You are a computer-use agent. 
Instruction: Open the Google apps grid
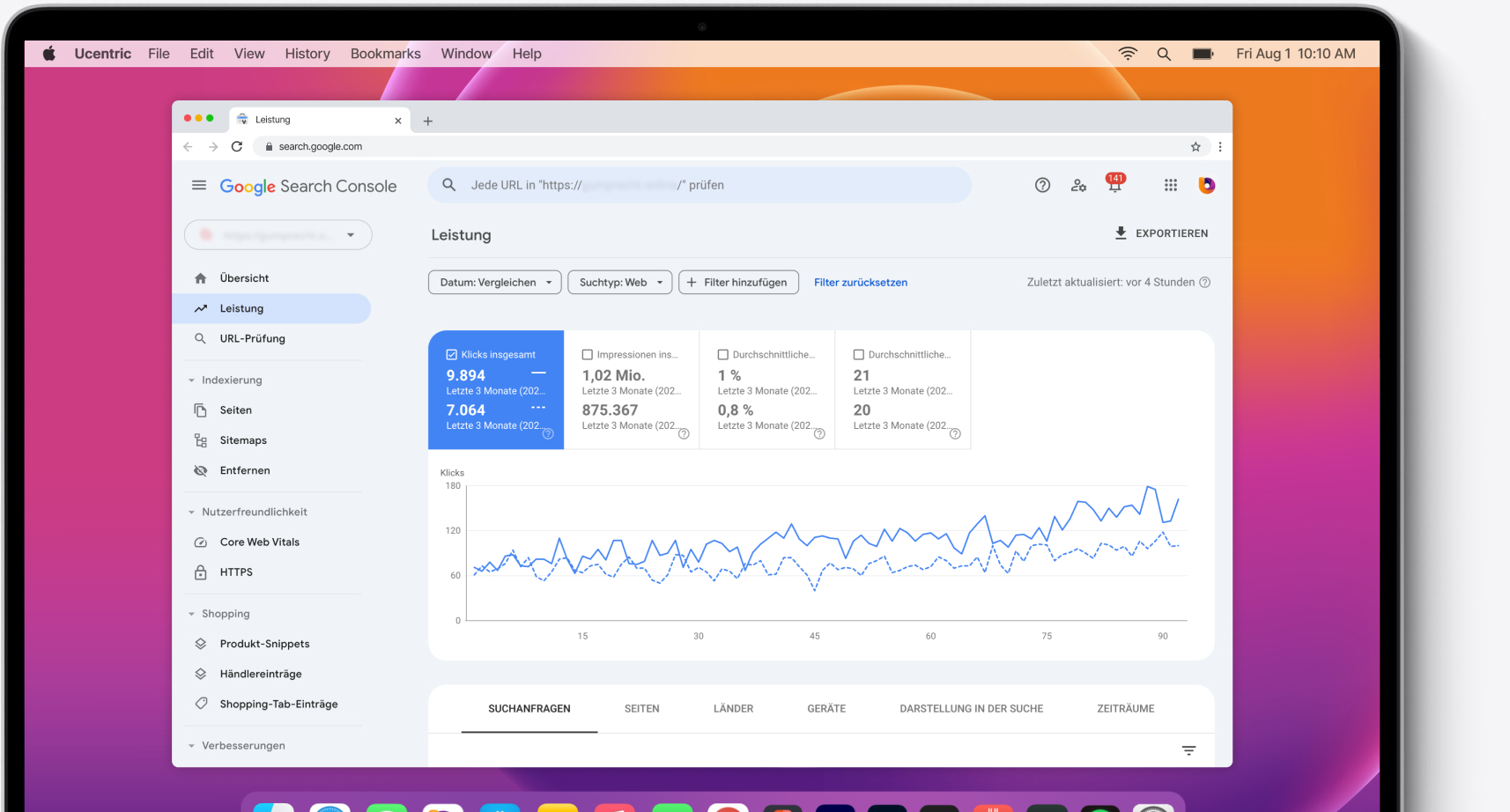coord(1171,185)
